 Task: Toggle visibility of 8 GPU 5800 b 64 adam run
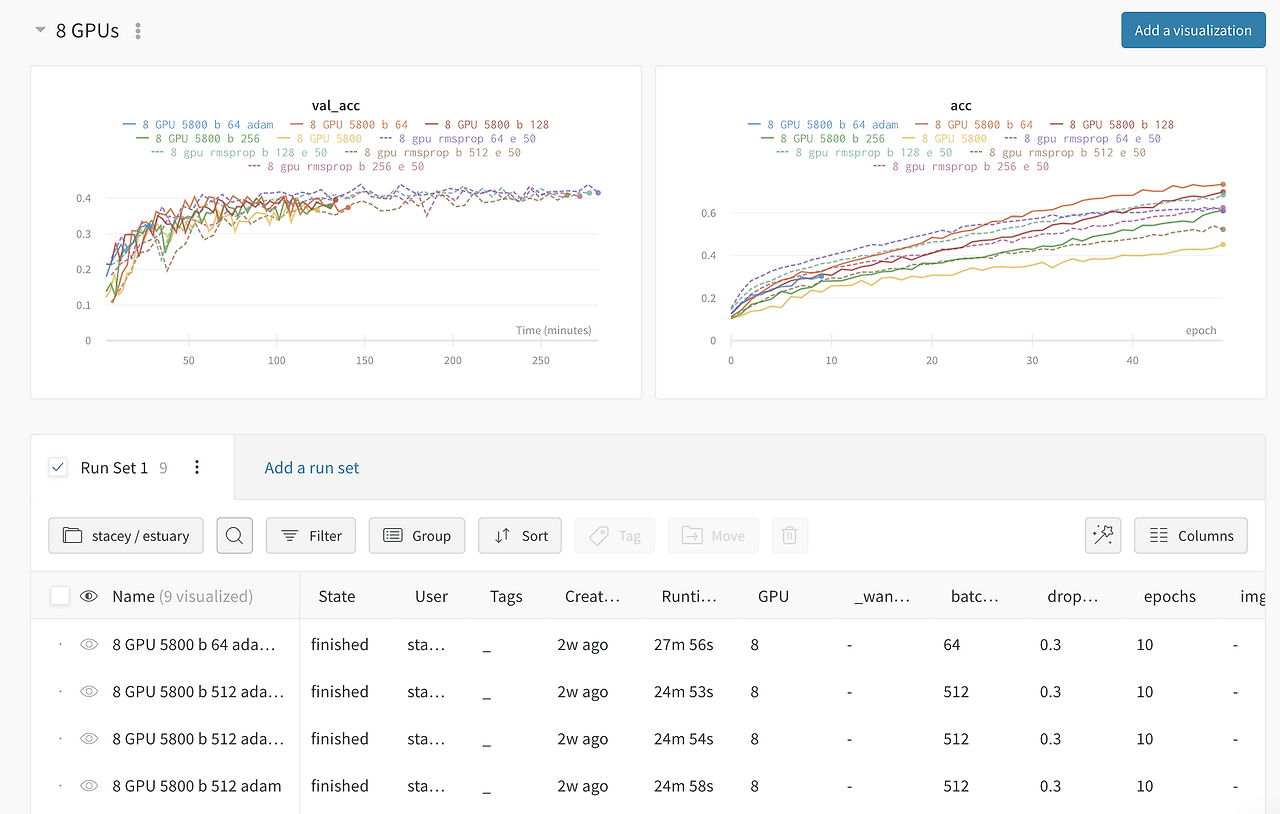tap(89, 645)
